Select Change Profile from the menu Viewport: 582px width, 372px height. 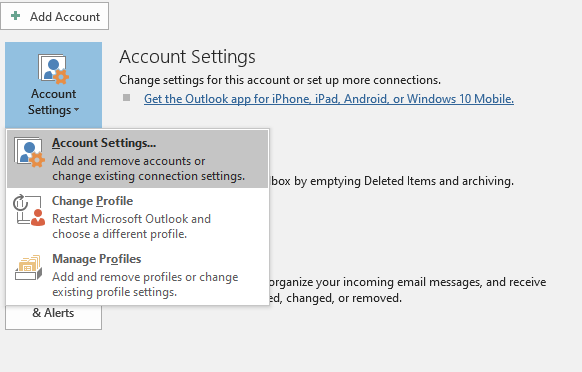tap(137, 217)
